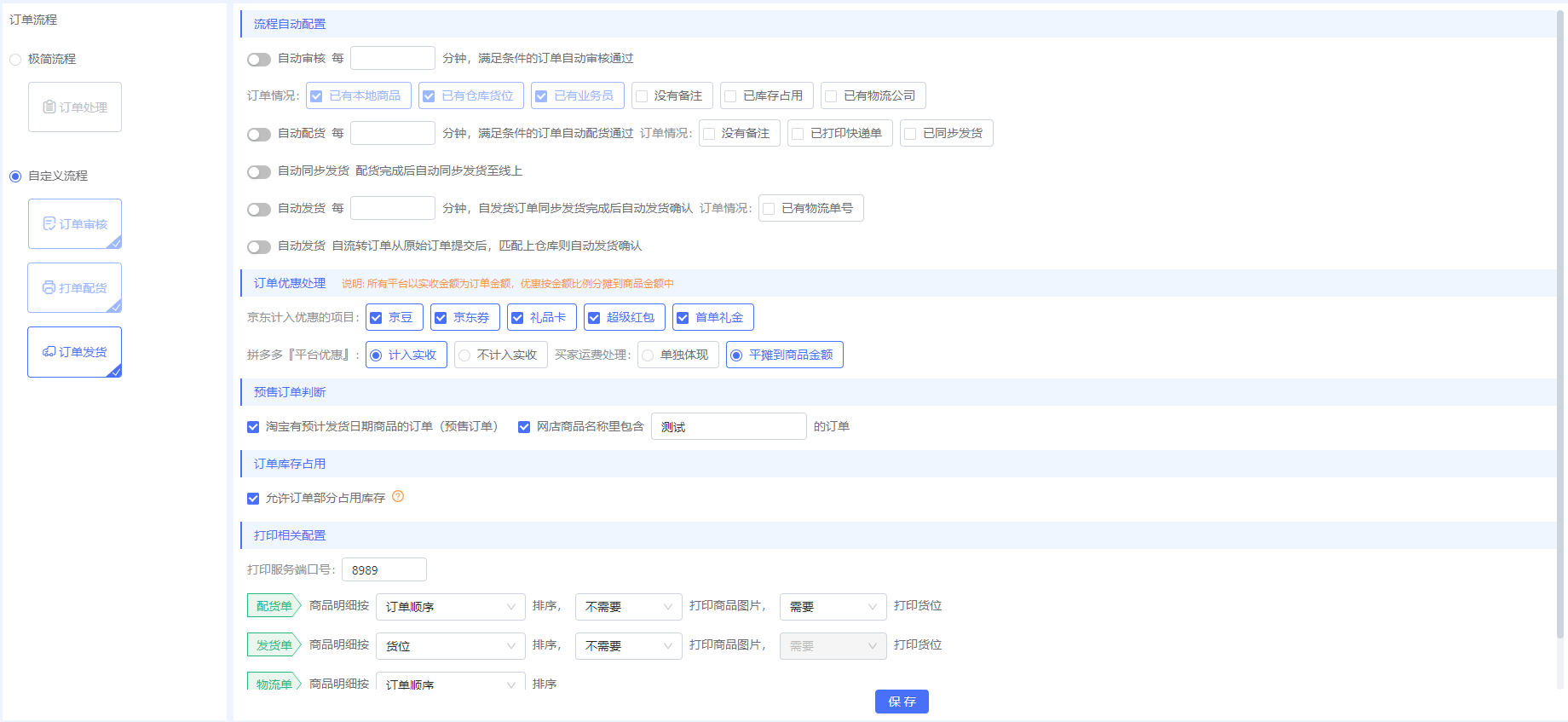Viewport: 1568px width, 722px height.
Task: Toggle the 自动配货 switch
Action: coord(259,134)
